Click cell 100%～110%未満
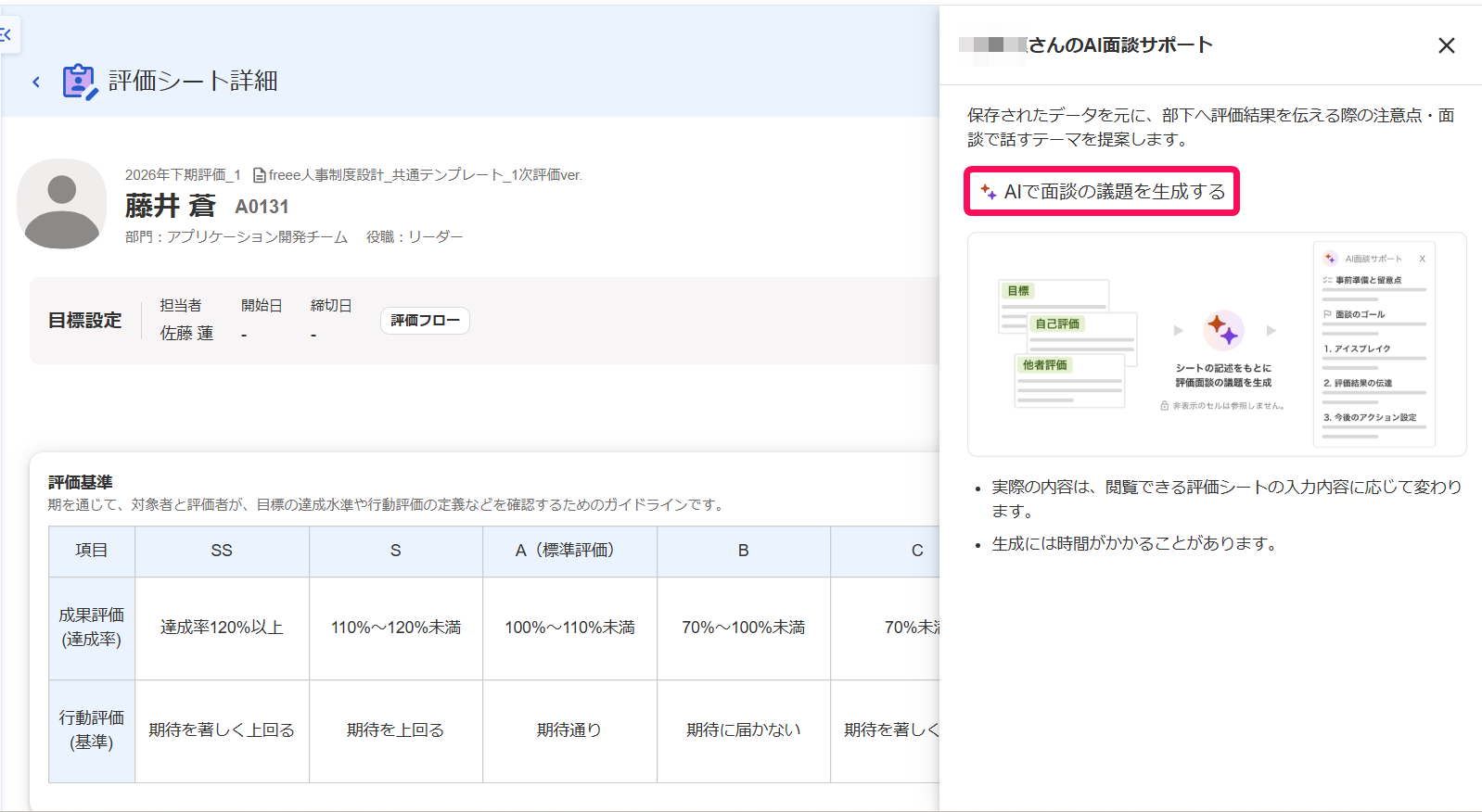1482x812 pixels. [x=569, y=628]
